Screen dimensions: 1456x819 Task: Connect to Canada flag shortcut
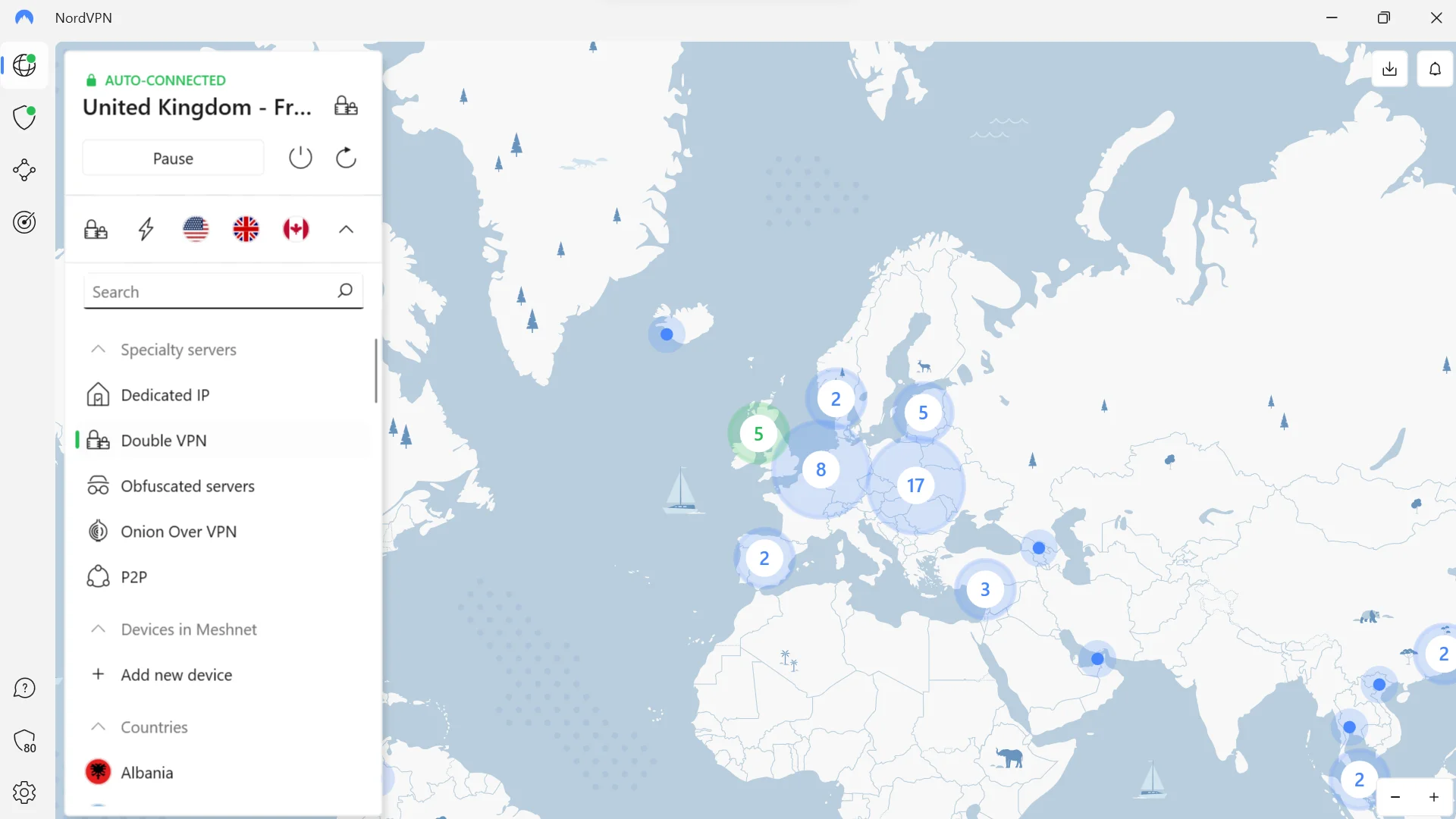click(296, 229)
